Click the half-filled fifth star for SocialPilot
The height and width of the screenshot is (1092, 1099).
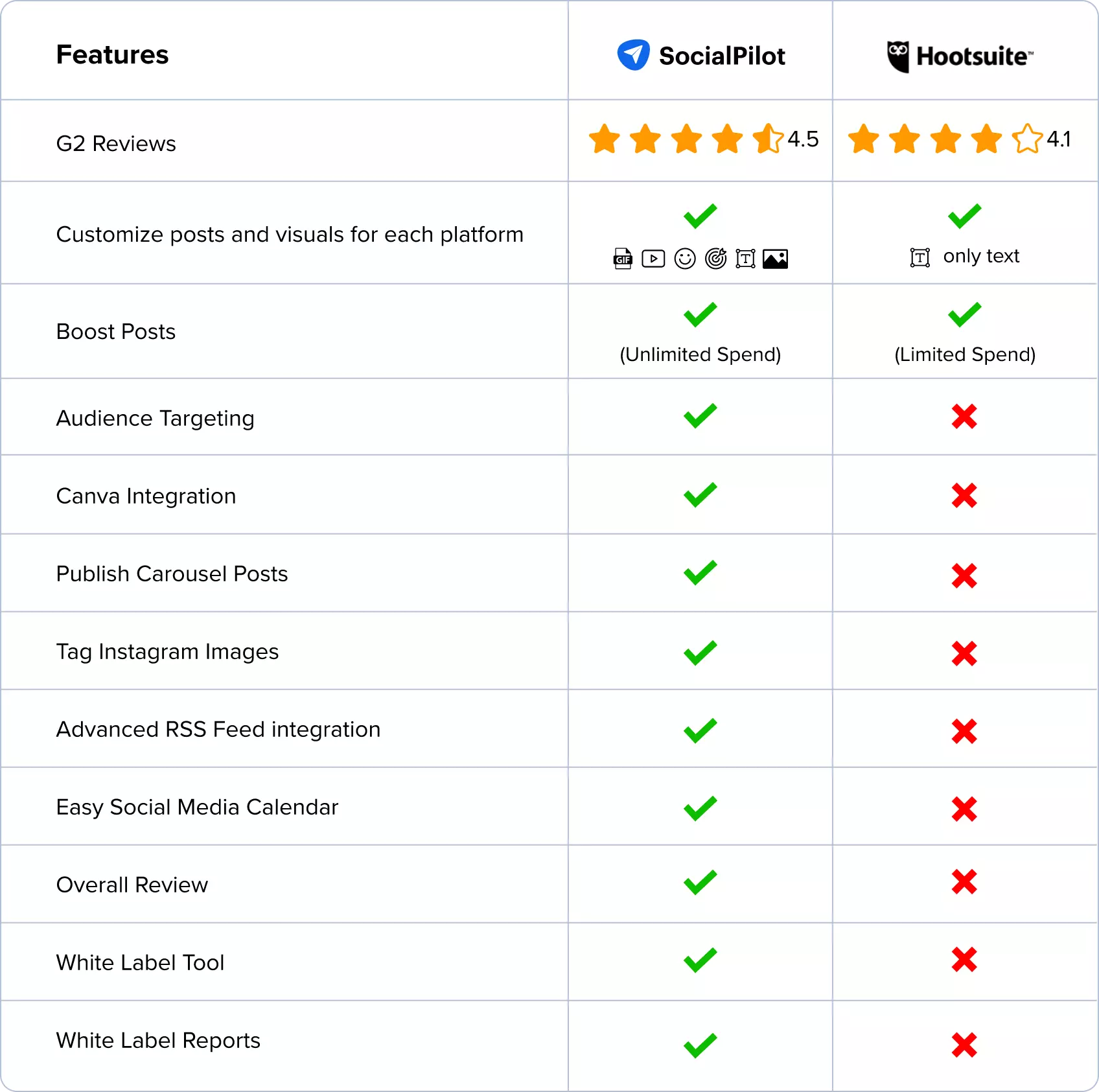point(768,139)
